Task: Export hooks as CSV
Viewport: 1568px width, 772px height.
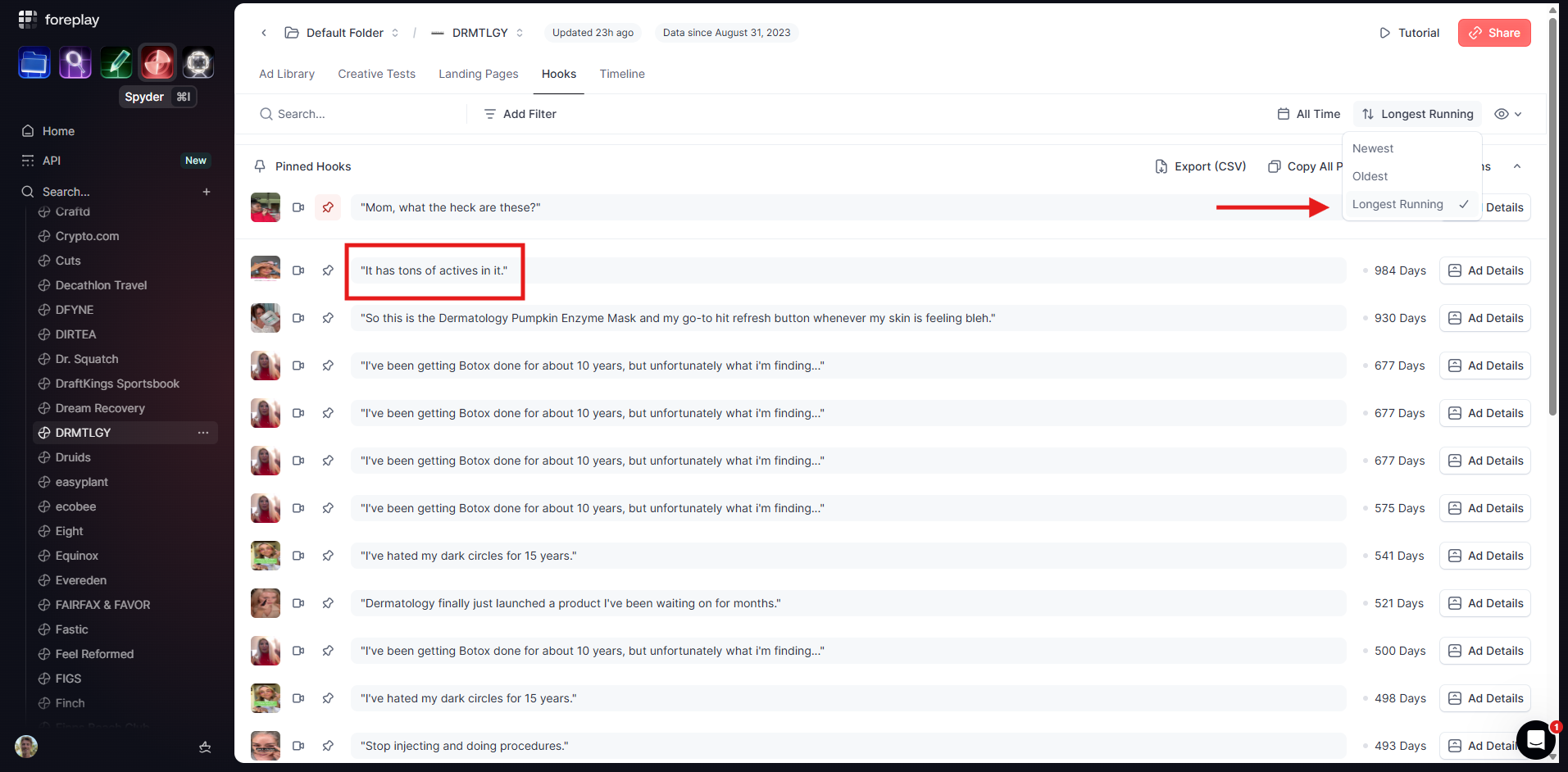Action: pyautogui.click(x=1201, y=166)
